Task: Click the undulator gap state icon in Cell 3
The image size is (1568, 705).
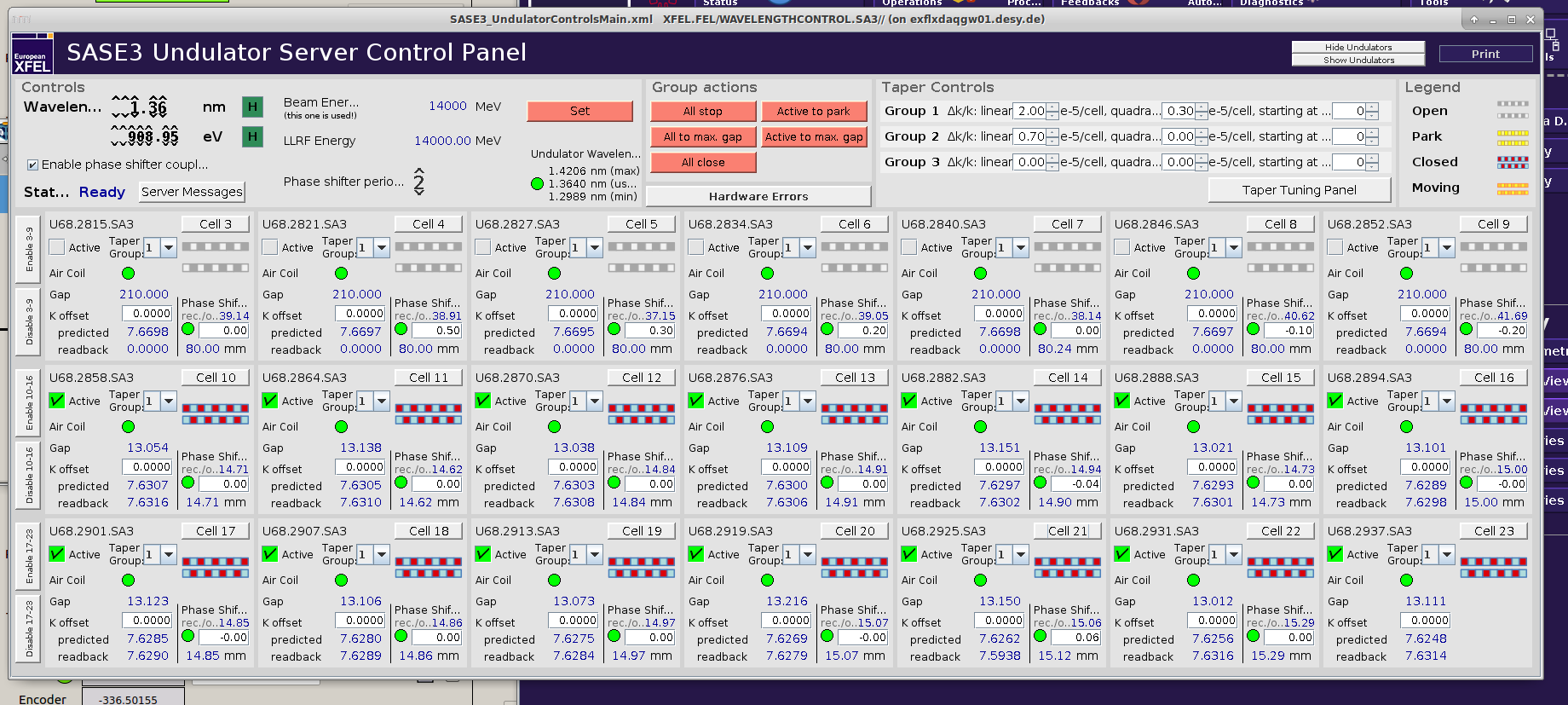Action: tap(216, 257)
